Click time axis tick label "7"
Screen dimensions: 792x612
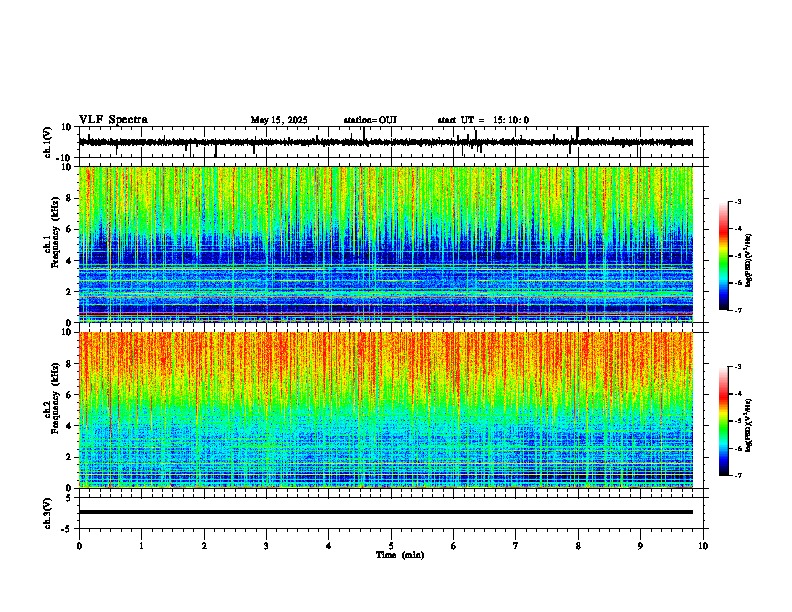tap(516, 546)
